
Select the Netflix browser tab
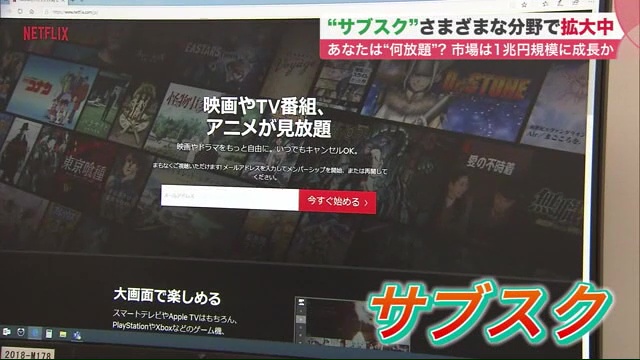pos(39,2)
